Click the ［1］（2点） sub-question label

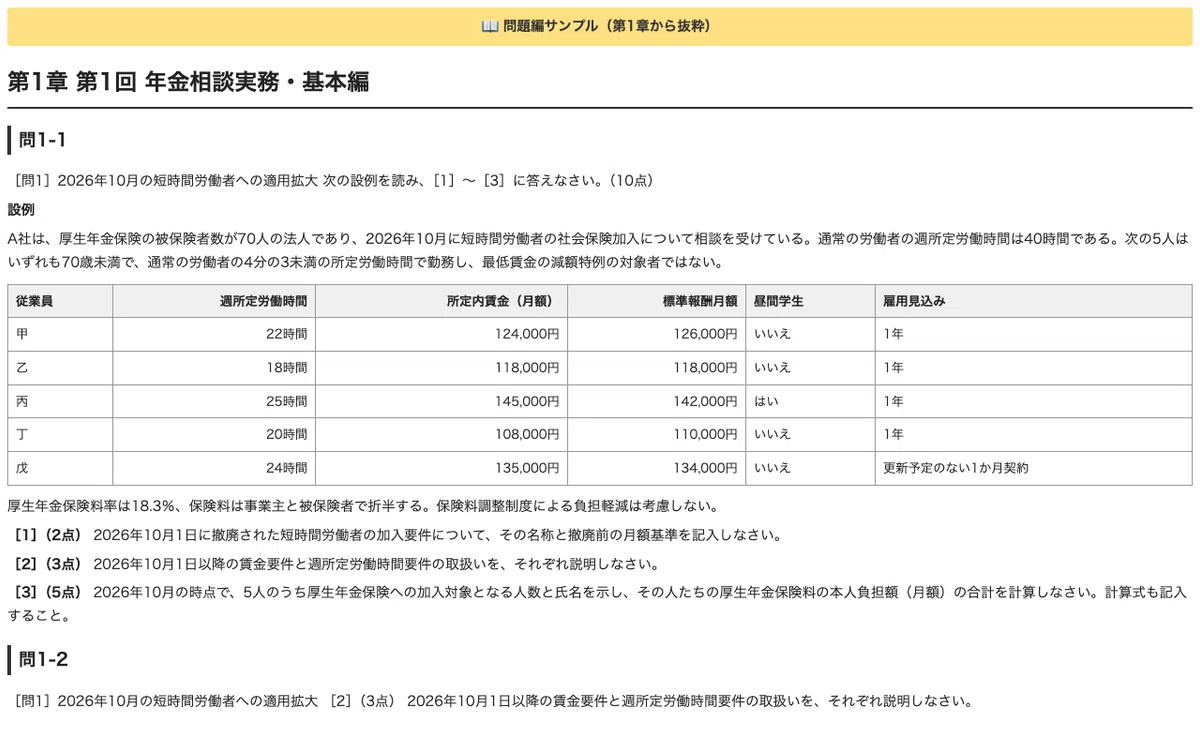tap(49, 535)
